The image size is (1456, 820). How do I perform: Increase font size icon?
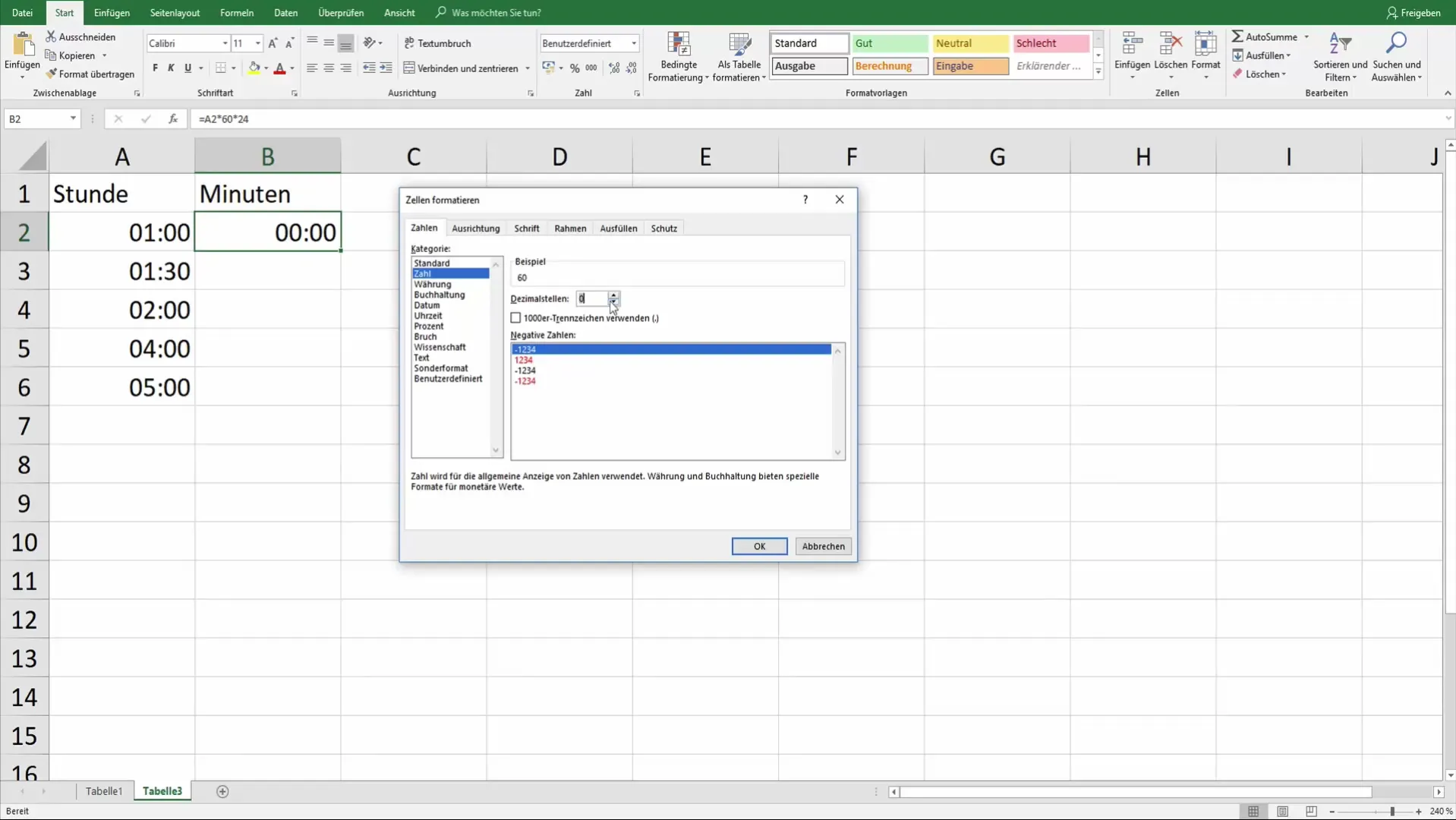273,43
